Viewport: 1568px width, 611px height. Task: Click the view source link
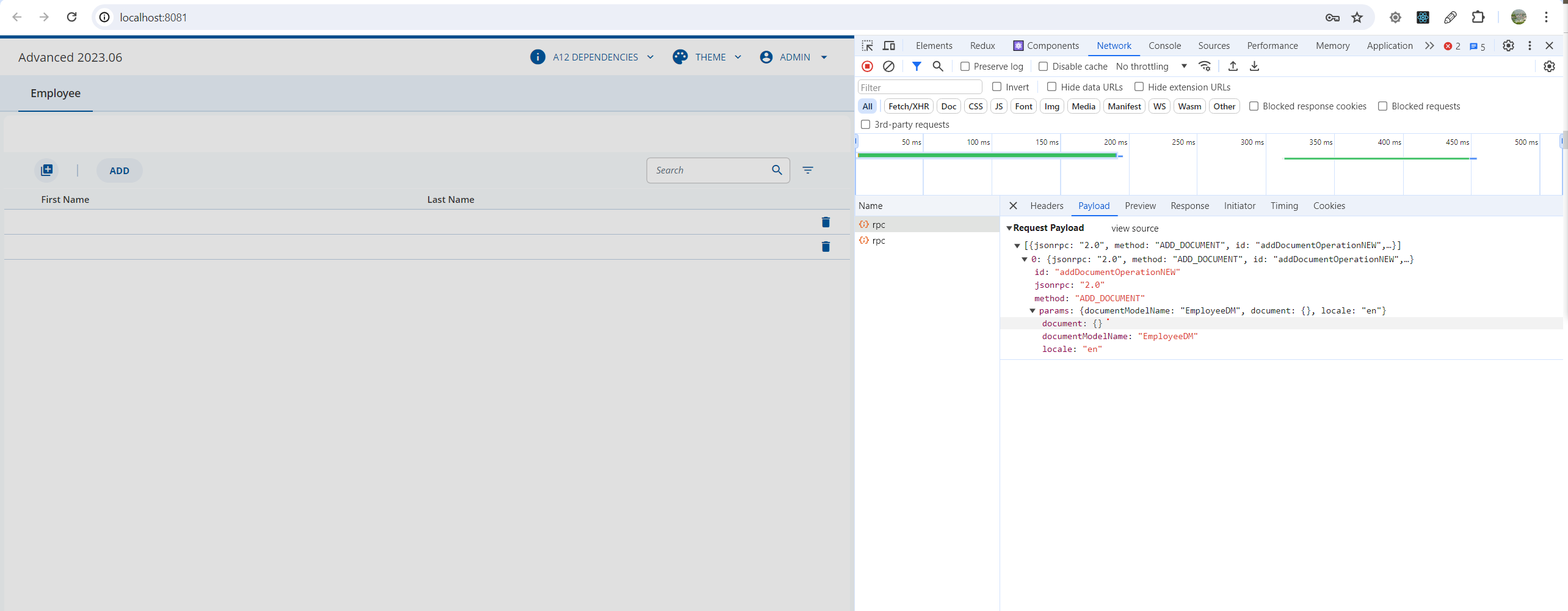coord(1134,228)
